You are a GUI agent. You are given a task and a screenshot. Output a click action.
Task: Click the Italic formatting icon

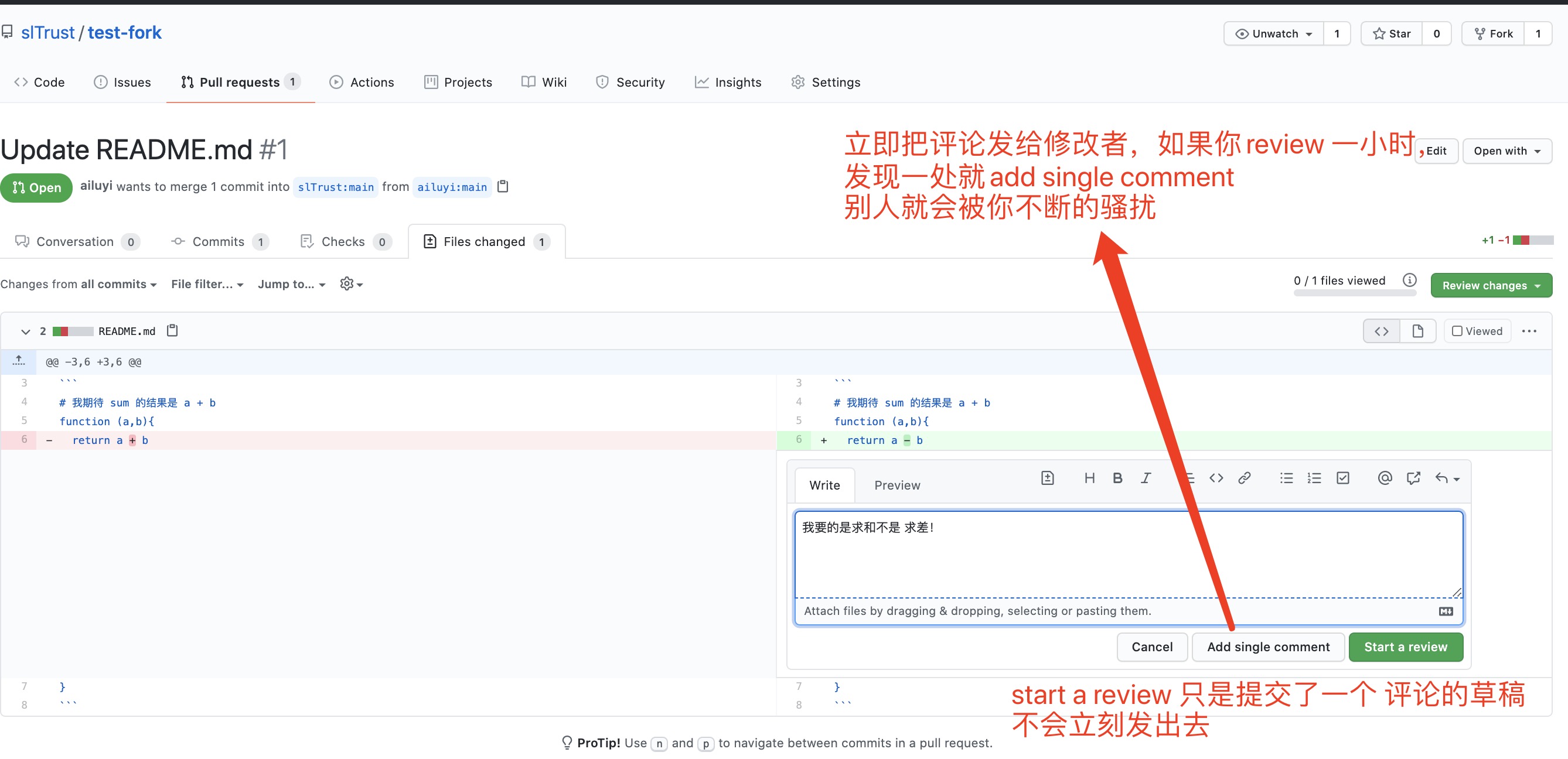[x=1146, y=478]
